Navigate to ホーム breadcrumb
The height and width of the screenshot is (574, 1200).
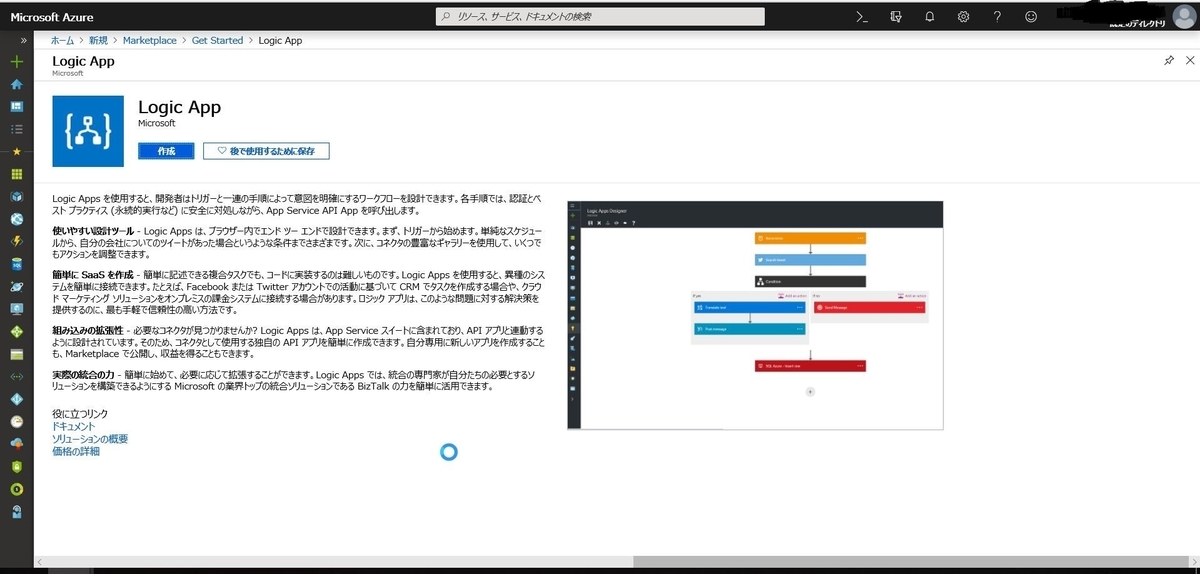[x=62, y=40]
